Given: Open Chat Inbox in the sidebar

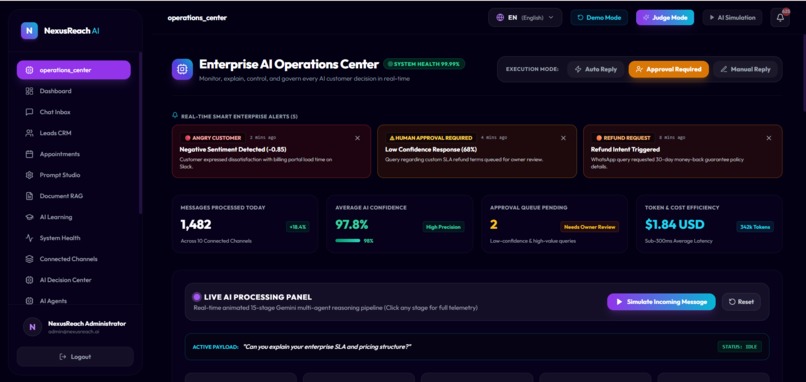Looking at the screenshot, I should (74, 112).
